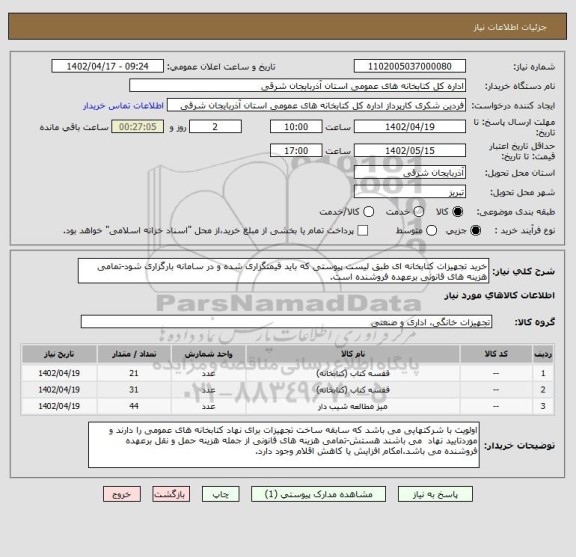Select the جزیی purchase type radio
The width and height of the screenshot is (576, 557).
pyautogui.click(x=475, y=231)
